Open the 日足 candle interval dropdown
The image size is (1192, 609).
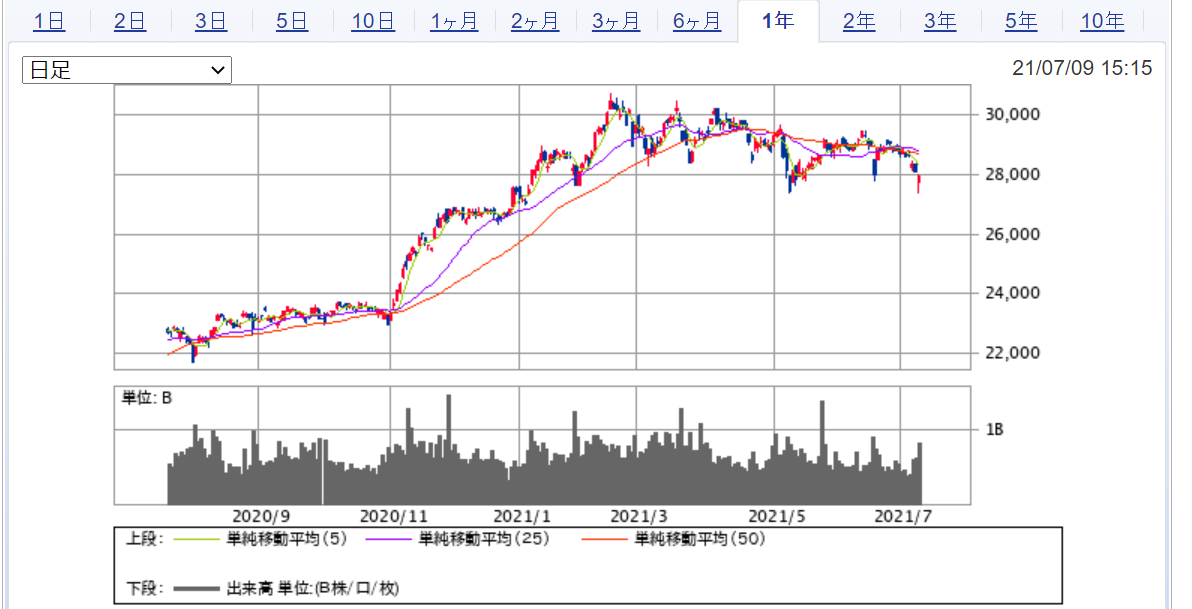[x=127, y=70]
